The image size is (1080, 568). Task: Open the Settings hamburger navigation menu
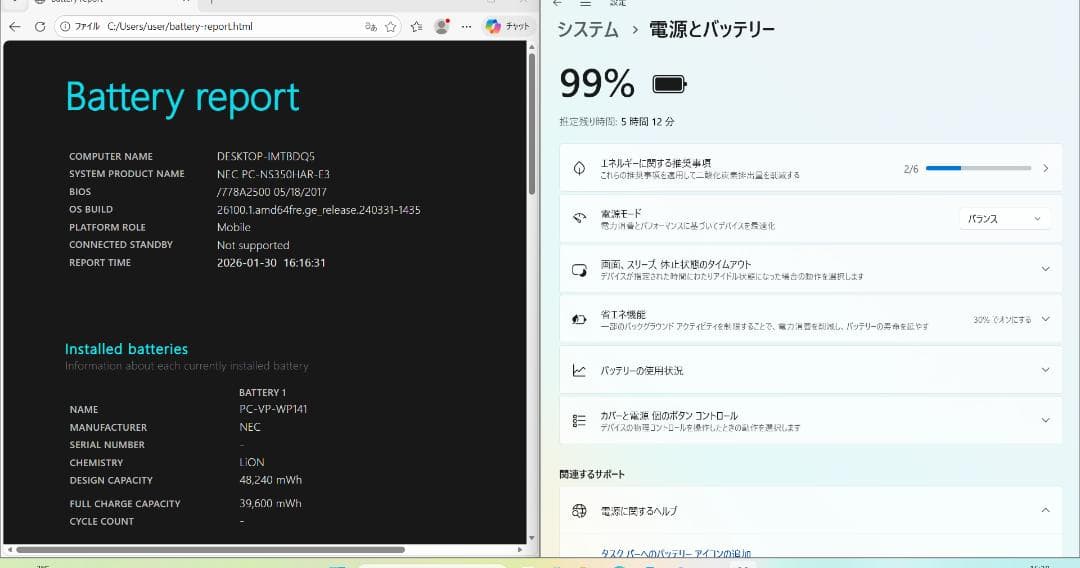click(586, 4)
